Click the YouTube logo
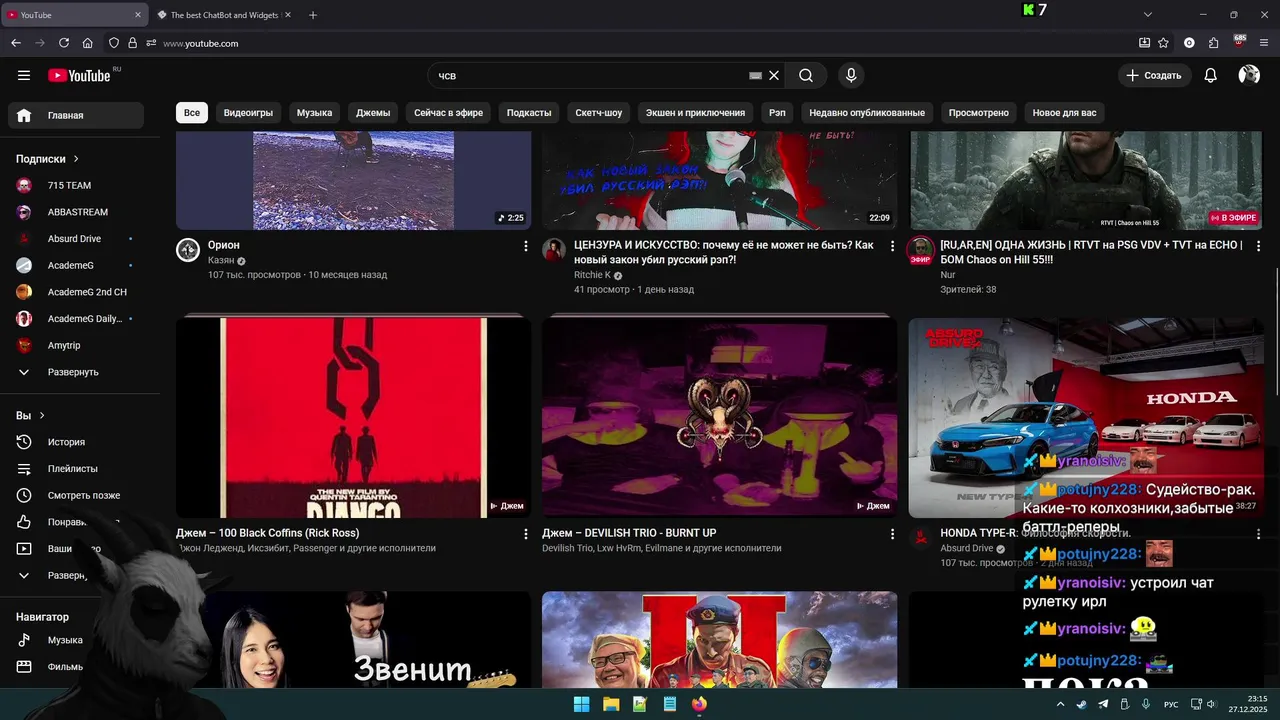 coord(80,75)
